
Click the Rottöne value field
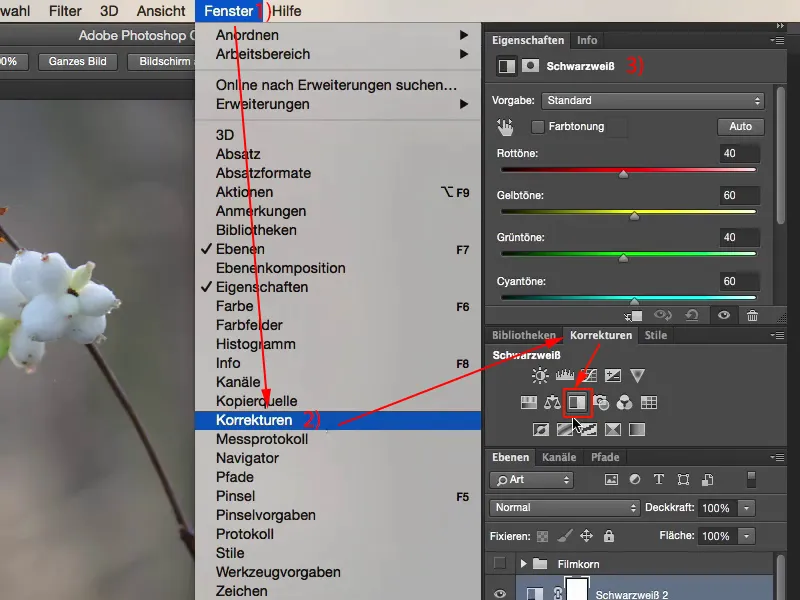[x=739, y=154]
